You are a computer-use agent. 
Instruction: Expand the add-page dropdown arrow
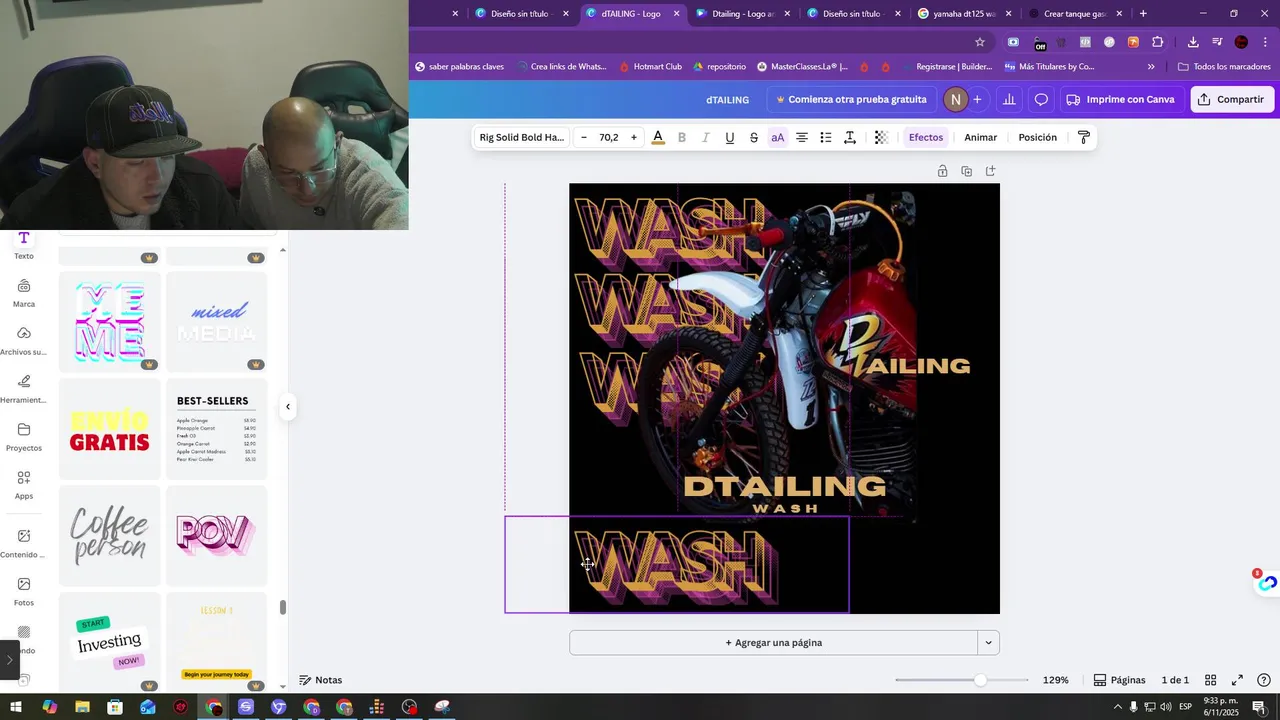(x=988, y=643)
